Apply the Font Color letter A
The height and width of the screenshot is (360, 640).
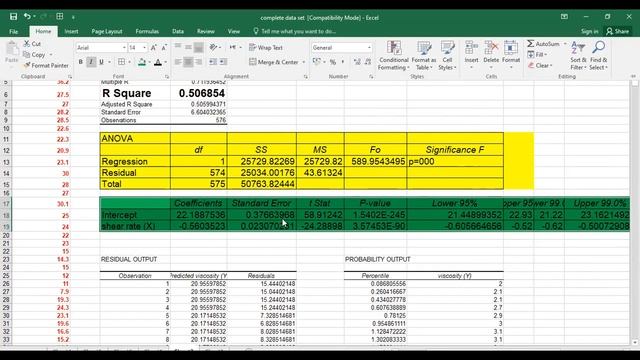[x=158, y=62]
